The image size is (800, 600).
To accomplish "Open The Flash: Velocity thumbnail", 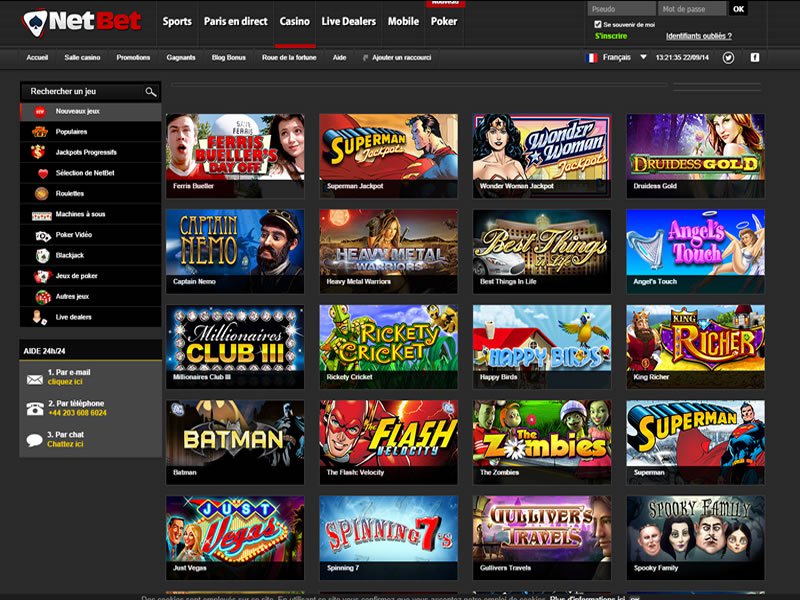I will [388, 442].
